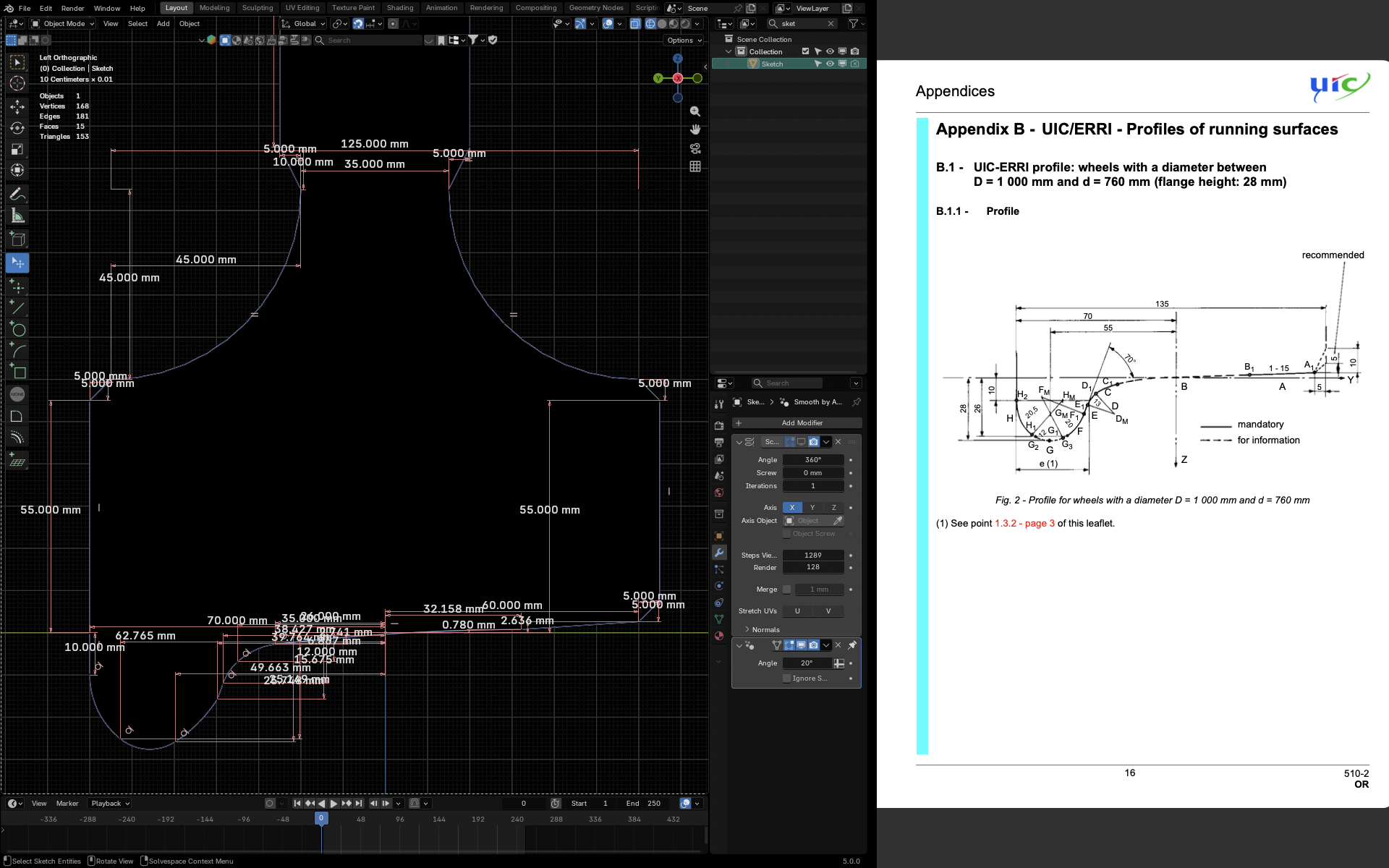
Task: Select the Add Cube tool
Action: coord(17,239)
